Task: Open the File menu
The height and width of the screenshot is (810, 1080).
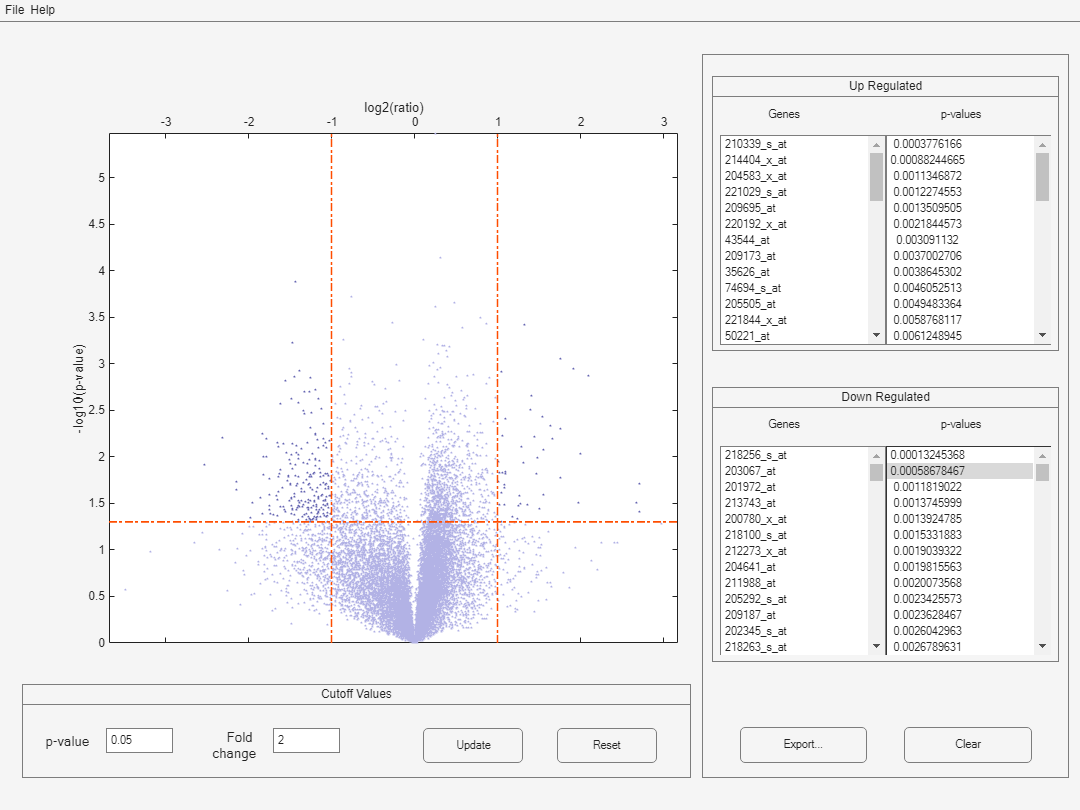Action: 12,9
